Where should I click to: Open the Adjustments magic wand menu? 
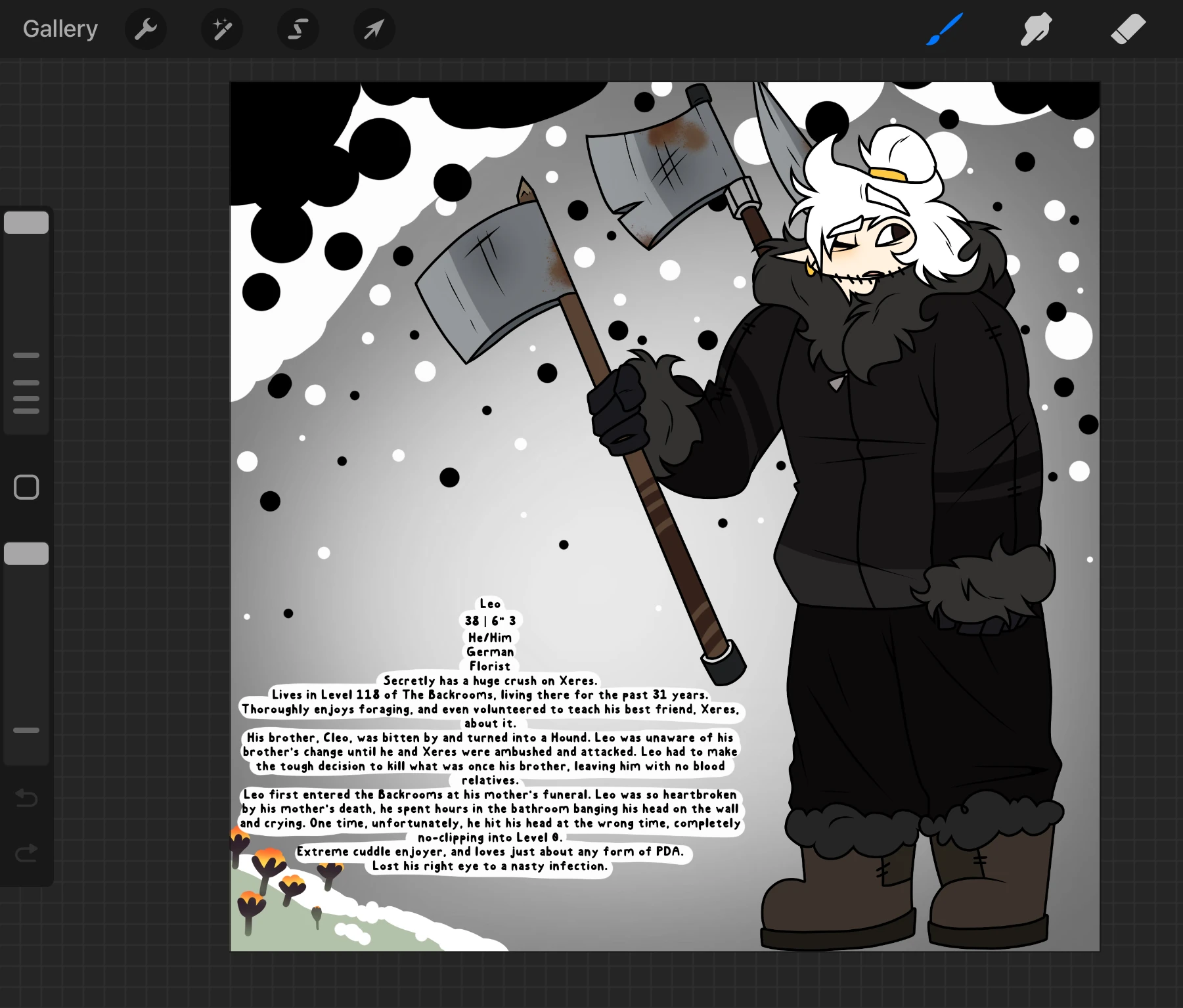[x=222, y=29]
